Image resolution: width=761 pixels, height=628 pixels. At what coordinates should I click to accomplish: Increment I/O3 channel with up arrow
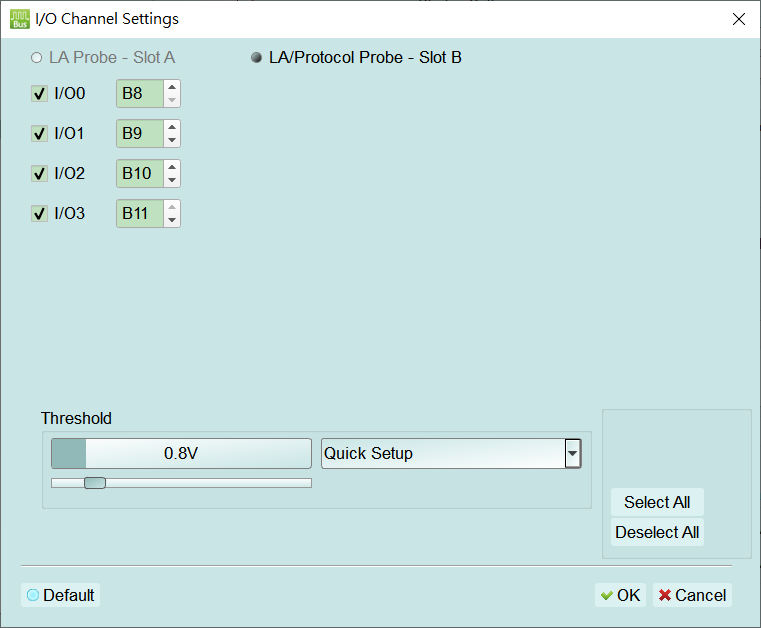(172, 207)
